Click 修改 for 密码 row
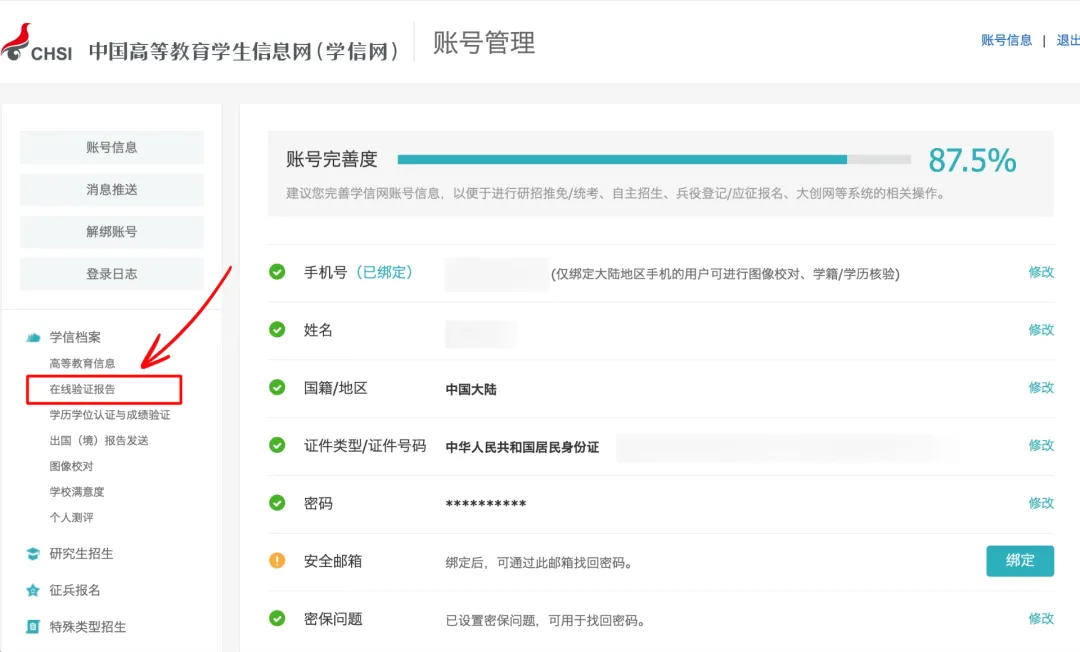Image resolution: width=1080 pixels, height=652 pixels. pyautogui.click(x=1041, y=503)
